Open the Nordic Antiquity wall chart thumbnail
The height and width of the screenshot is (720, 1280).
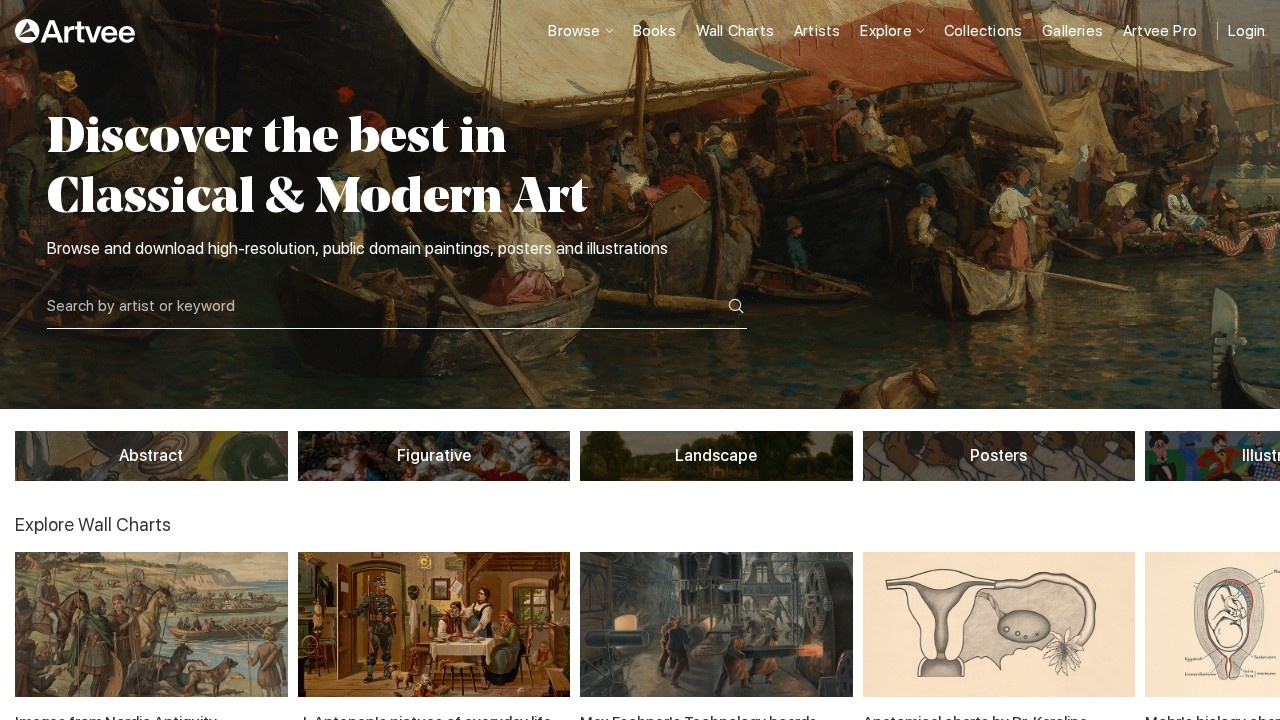[151, 624]
